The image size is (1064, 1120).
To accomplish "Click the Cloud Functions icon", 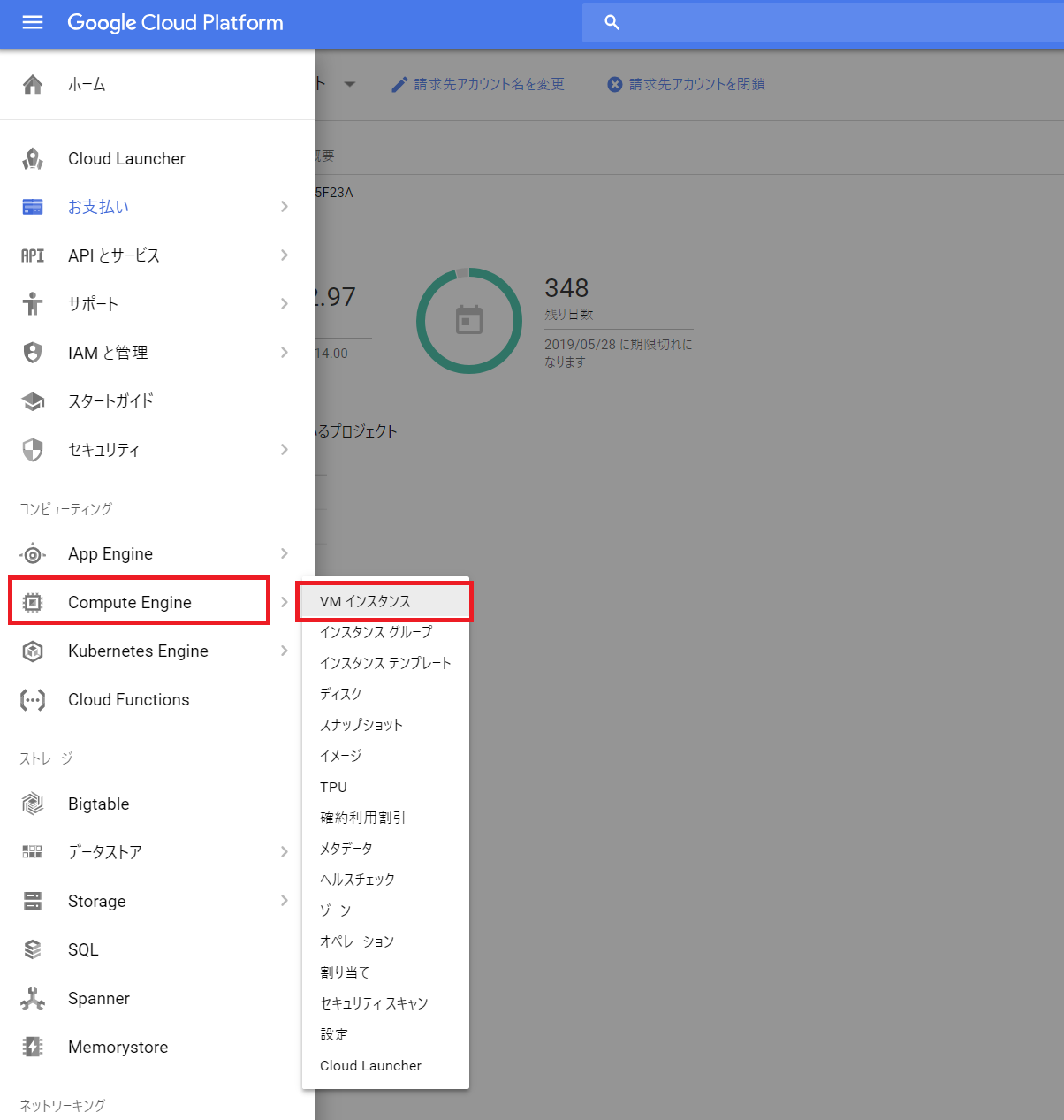I will 33,700.
